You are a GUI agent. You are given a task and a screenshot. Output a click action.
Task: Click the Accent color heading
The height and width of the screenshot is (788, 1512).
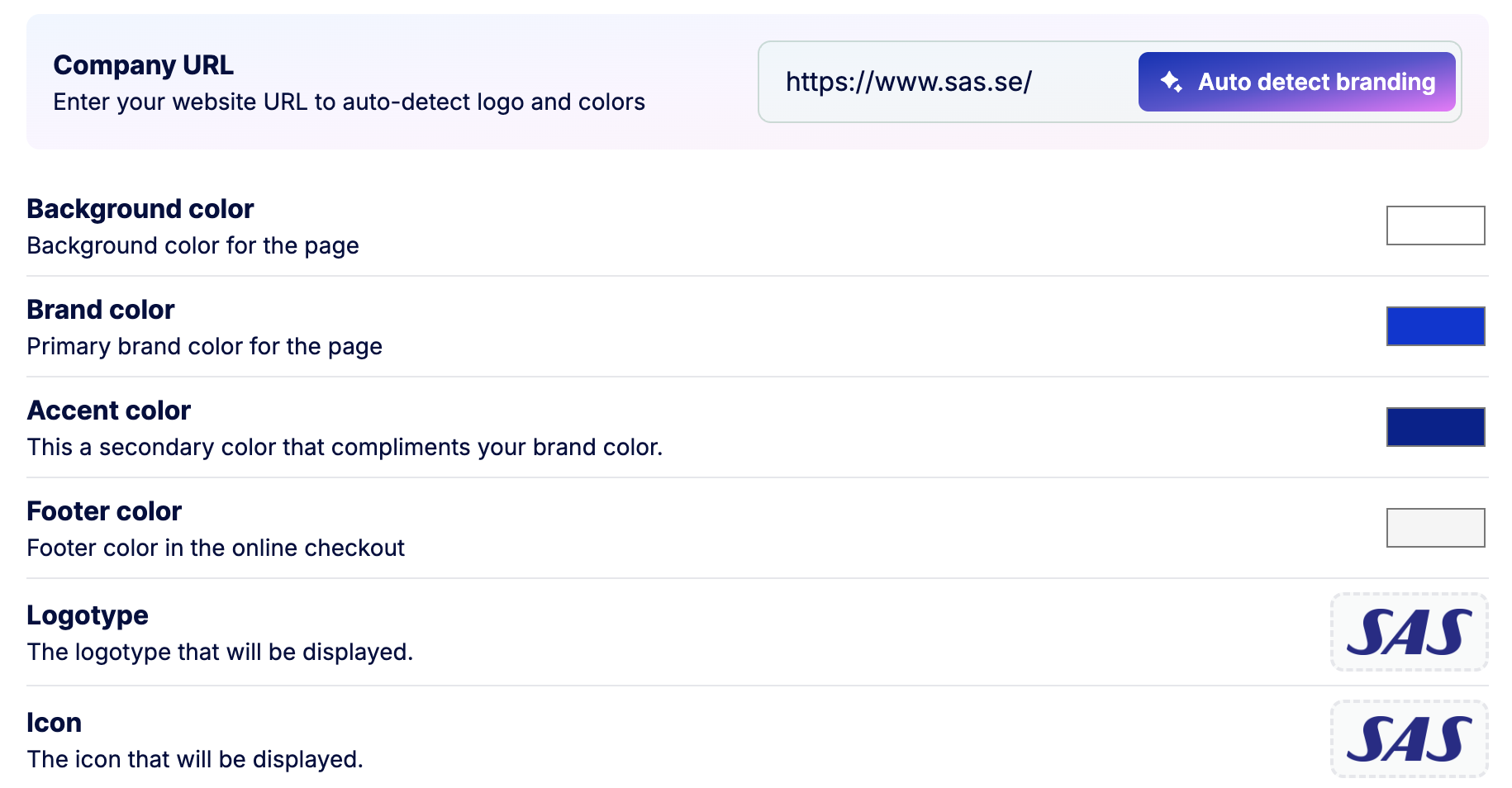108,411
